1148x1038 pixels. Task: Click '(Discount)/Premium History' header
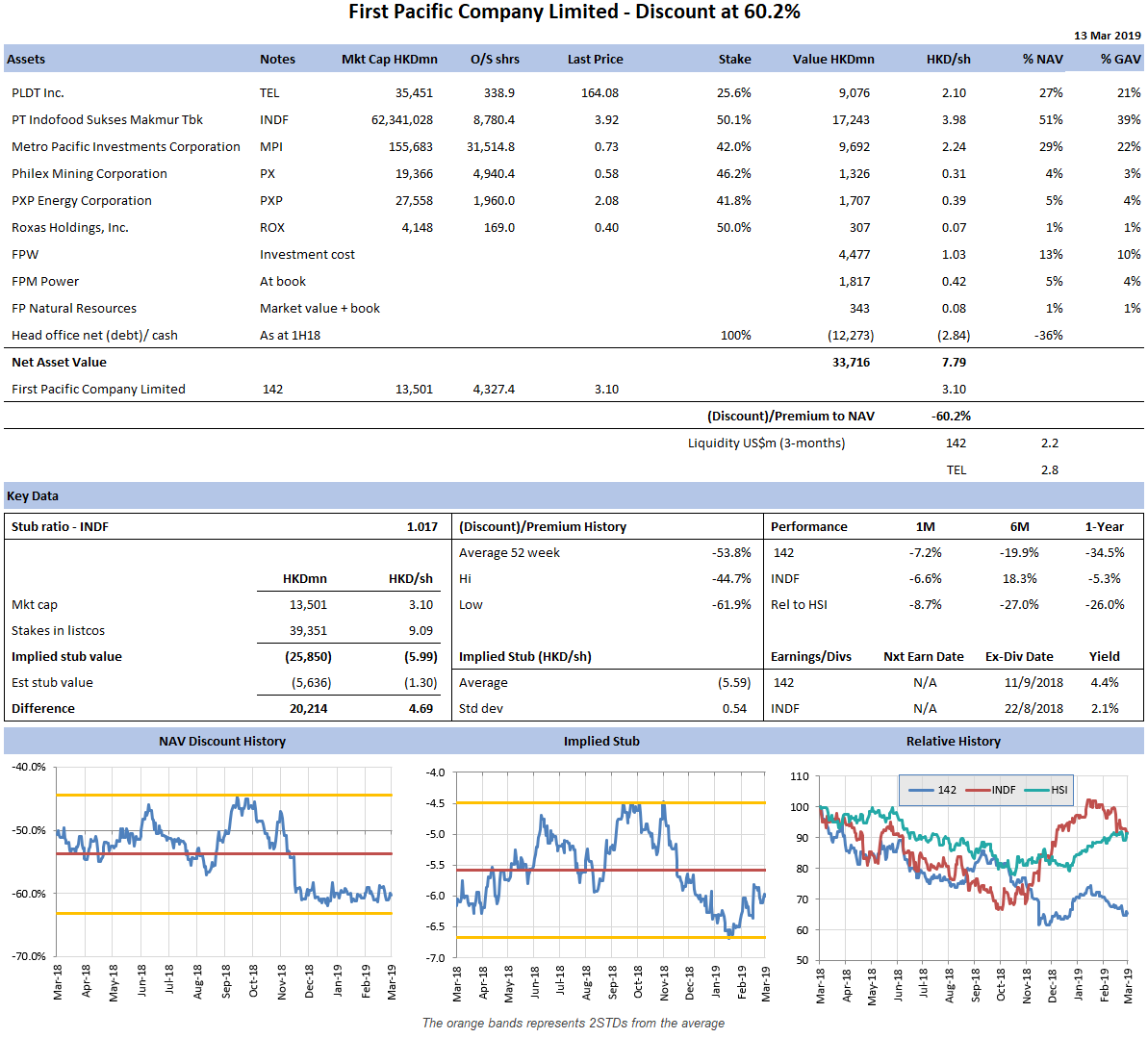[x=543, y=527]
